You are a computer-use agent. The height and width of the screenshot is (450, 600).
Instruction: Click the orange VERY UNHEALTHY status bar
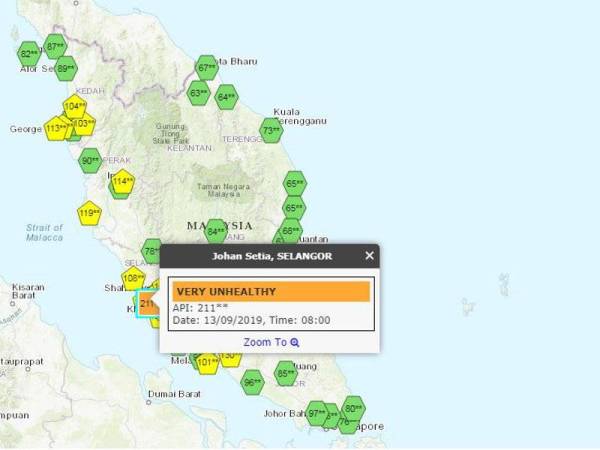pyautogui.click(x=271, y=292)
